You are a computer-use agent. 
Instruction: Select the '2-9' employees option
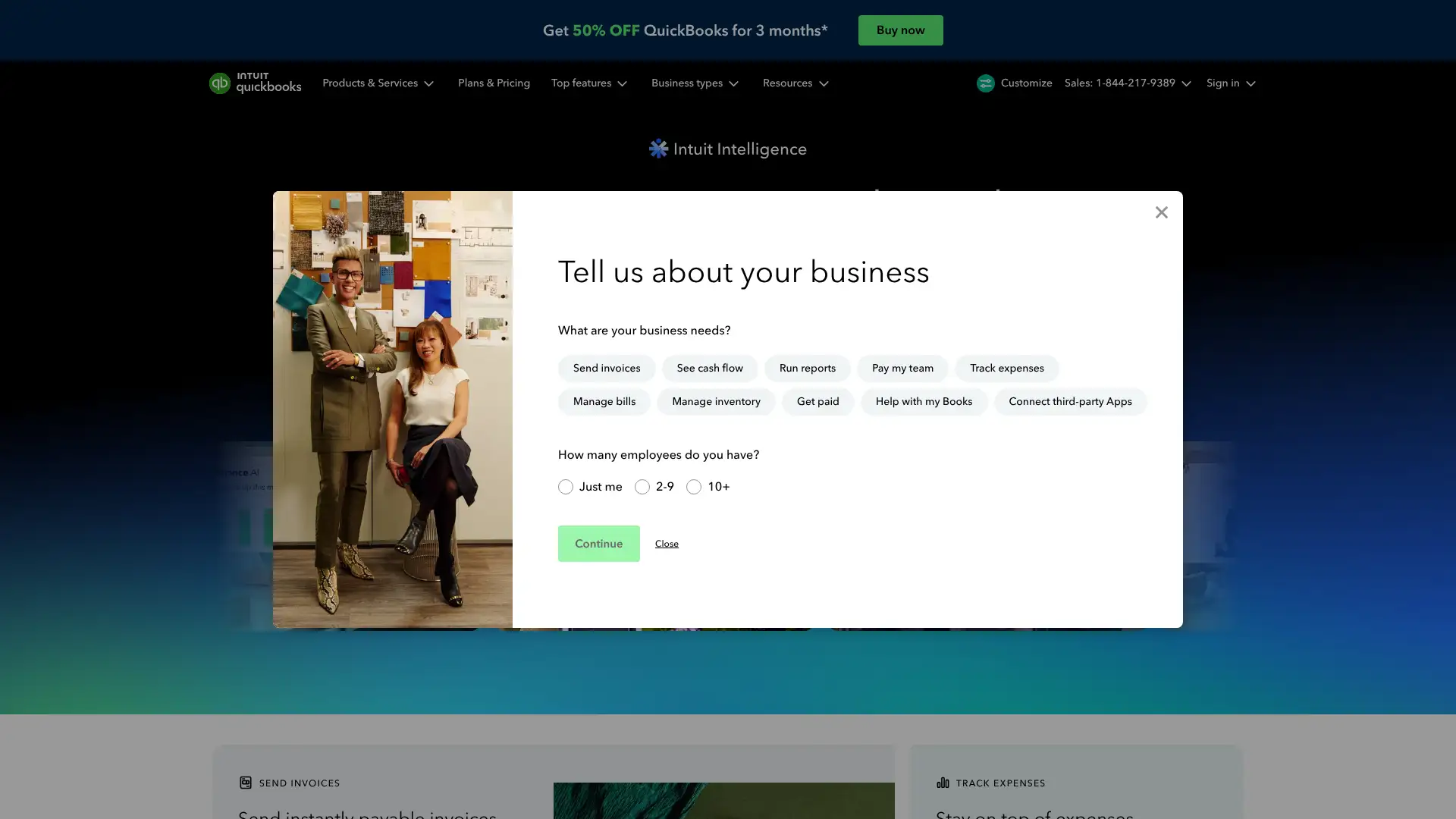coord(642,487)
